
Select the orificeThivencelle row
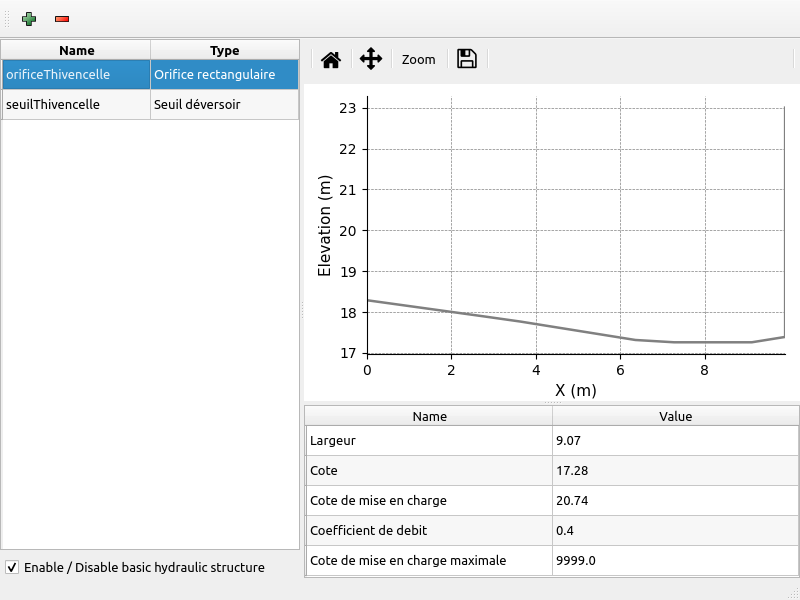tap(76, 74)
